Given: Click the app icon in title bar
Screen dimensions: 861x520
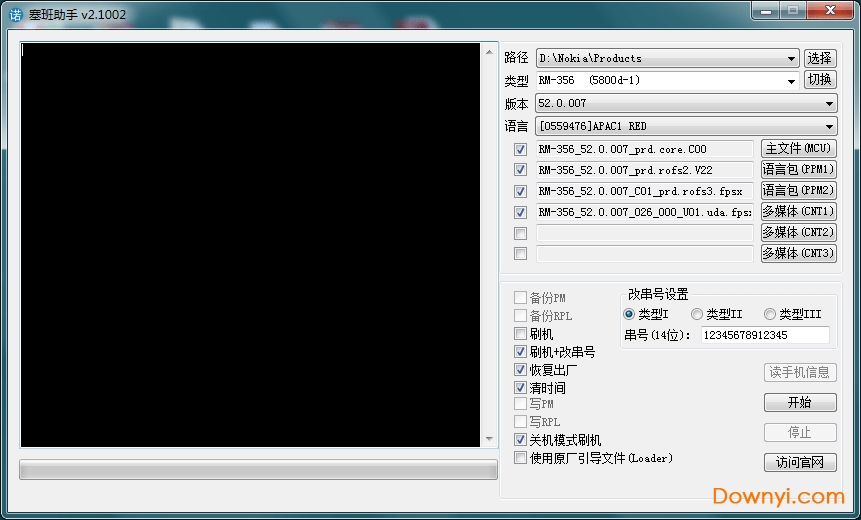Looking at the screenshot, I should 16,14.
